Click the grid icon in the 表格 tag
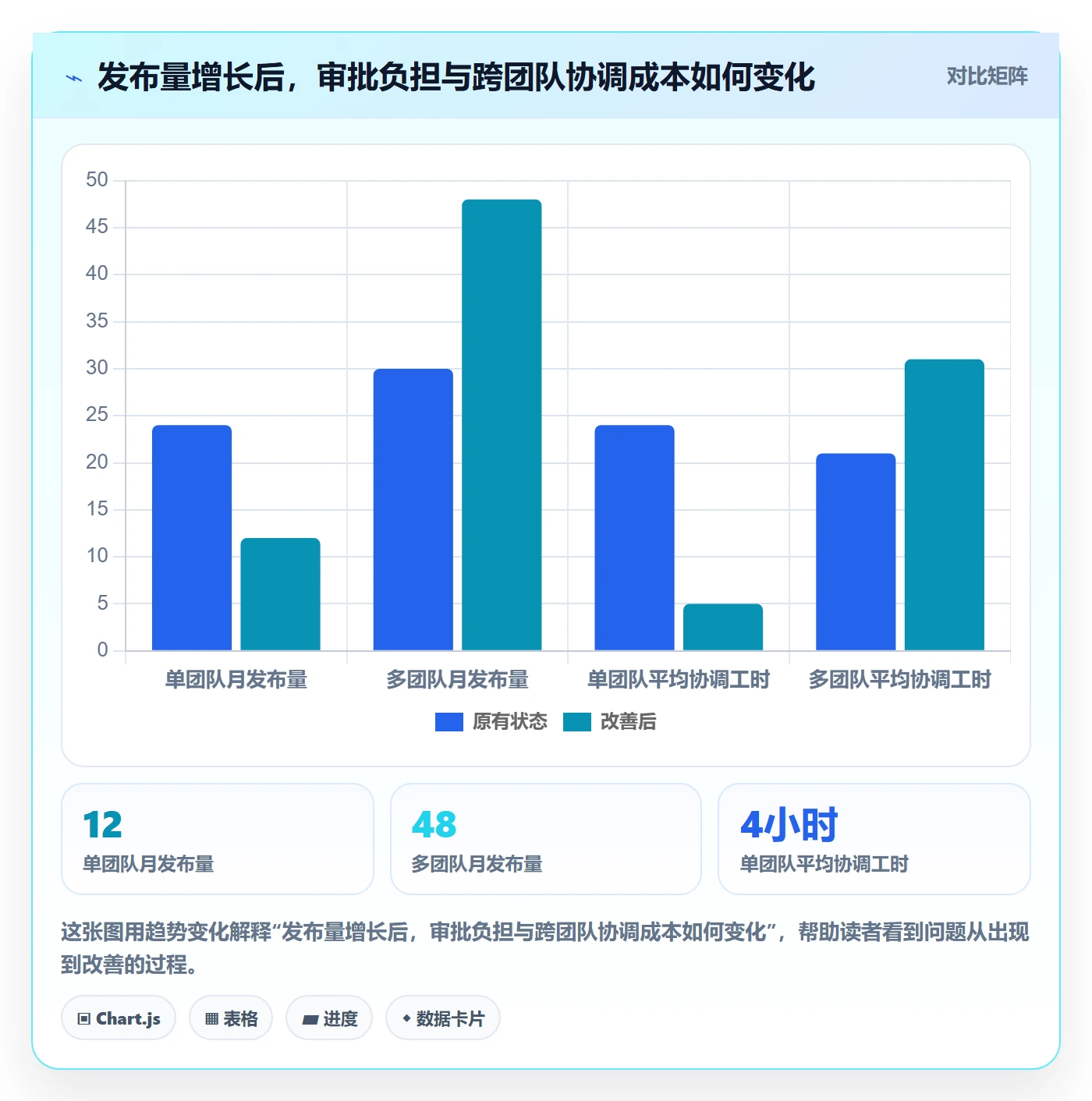 (211, 1019)
